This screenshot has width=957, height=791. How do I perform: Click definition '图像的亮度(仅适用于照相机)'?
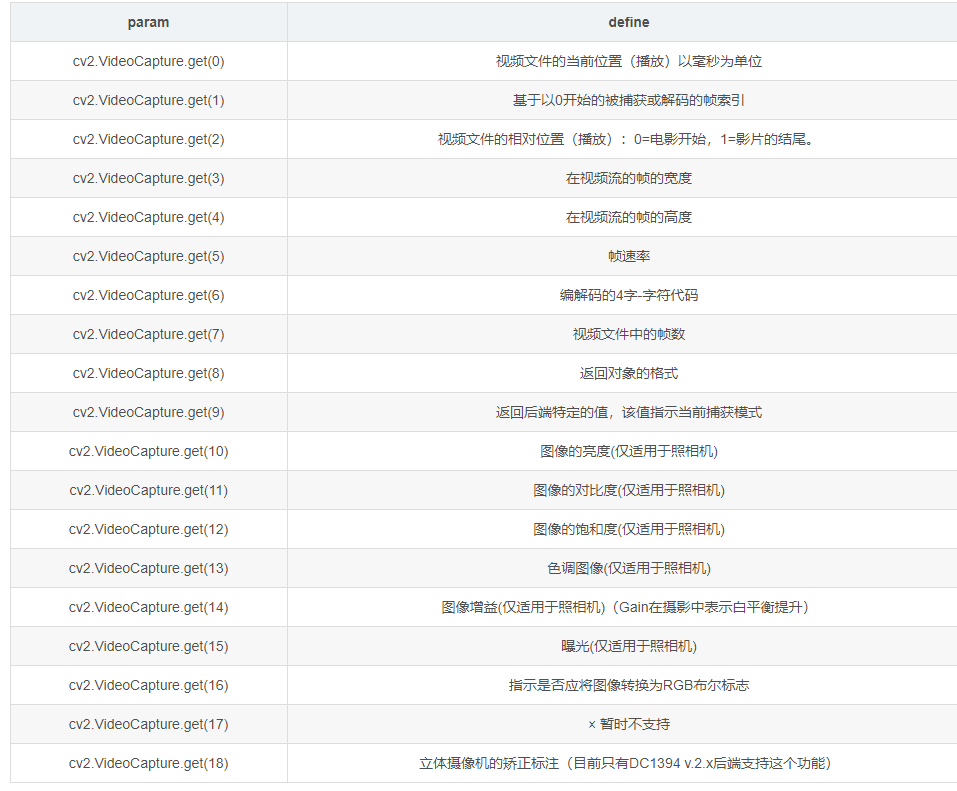point(629,452)
